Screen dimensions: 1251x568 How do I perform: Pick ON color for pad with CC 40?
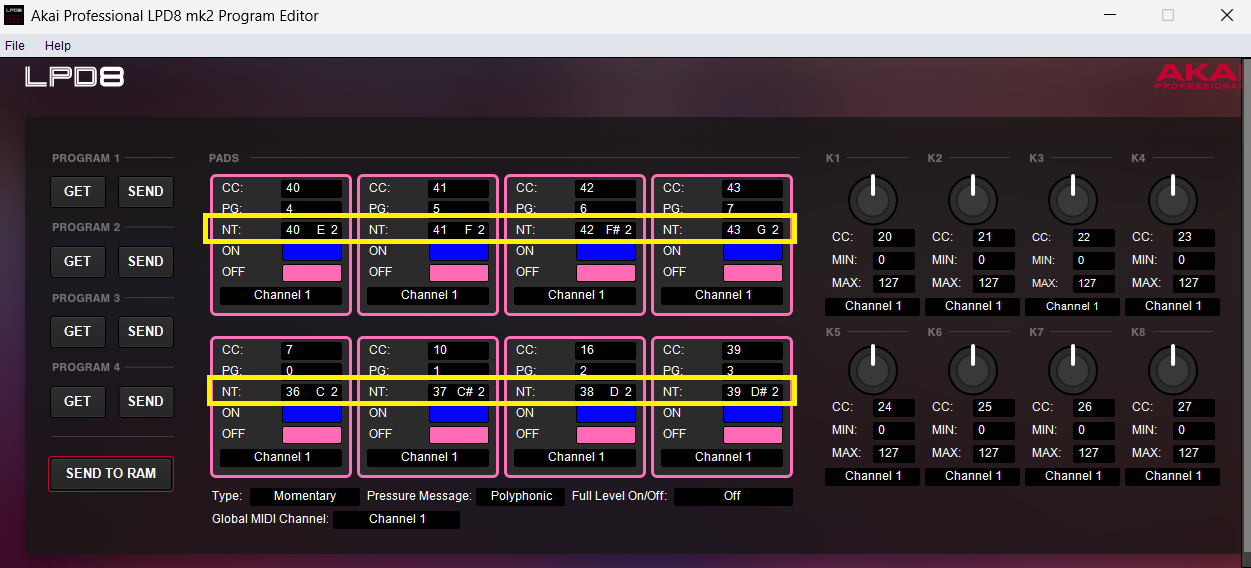point(312,251)
